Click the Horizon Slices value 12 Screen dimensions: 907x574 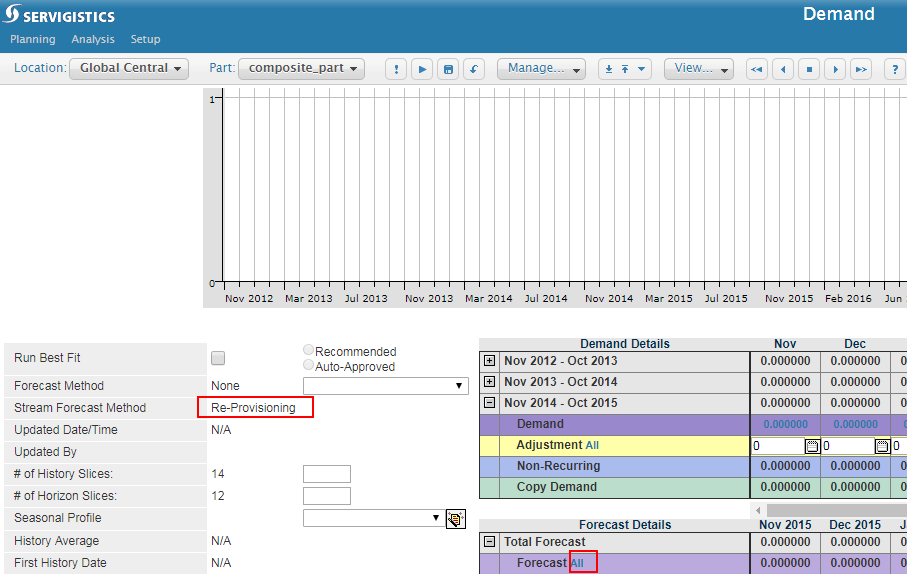217,496
